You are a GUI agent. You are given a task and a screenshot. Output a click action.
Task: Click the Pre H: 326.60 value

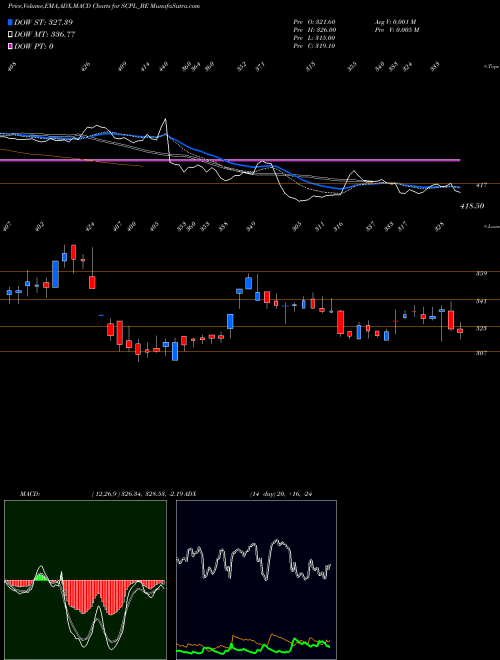click(x=314, y=30)
